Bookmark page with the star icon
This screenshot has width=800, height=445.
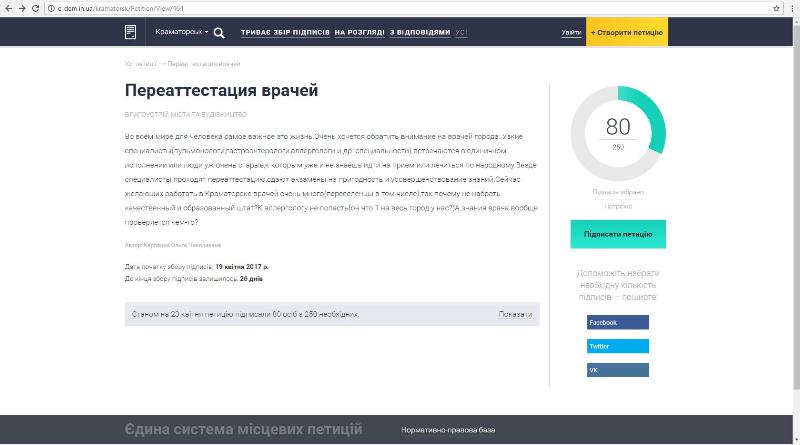pos(776,8)
